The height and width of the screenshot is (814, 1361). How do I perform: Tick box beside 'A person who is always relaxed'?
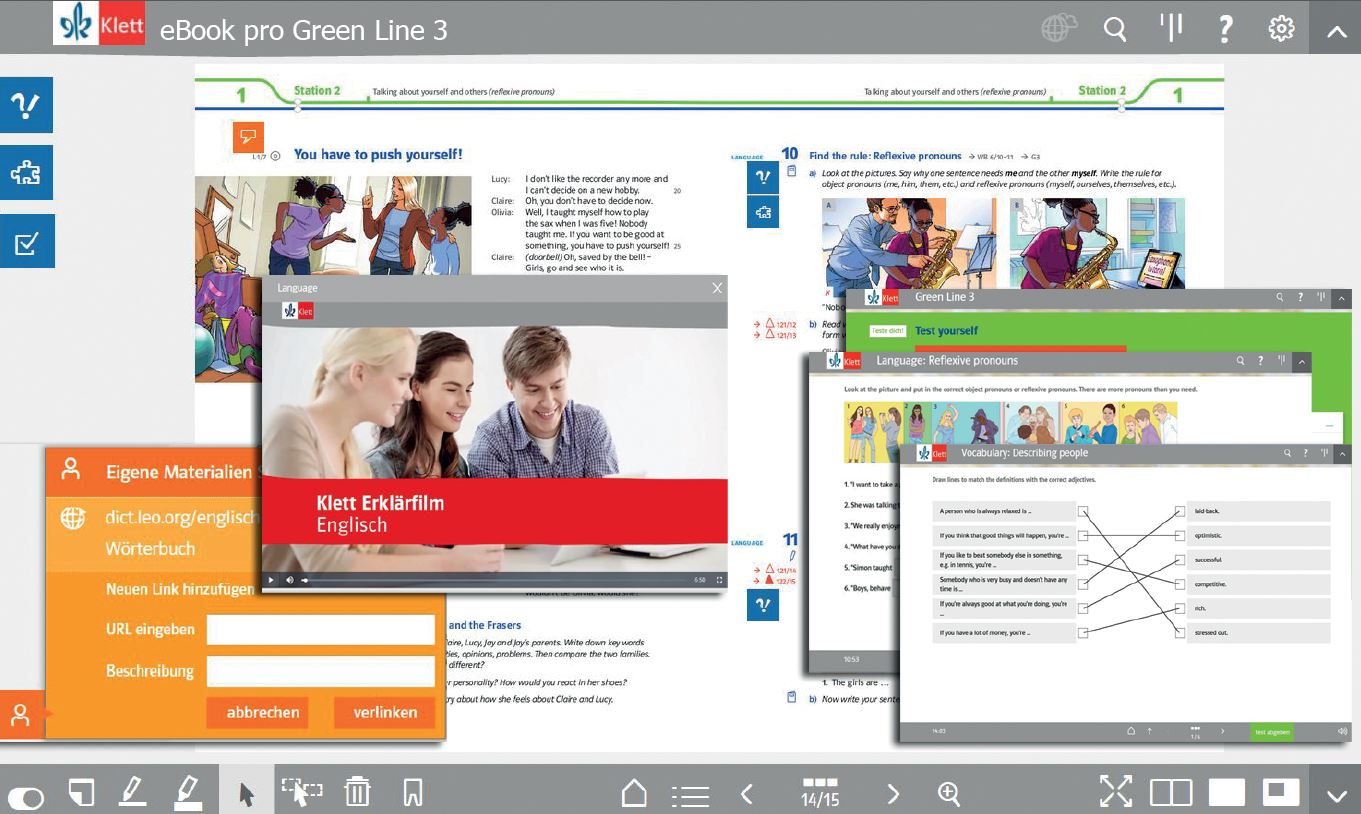[x=1083, y=511]
